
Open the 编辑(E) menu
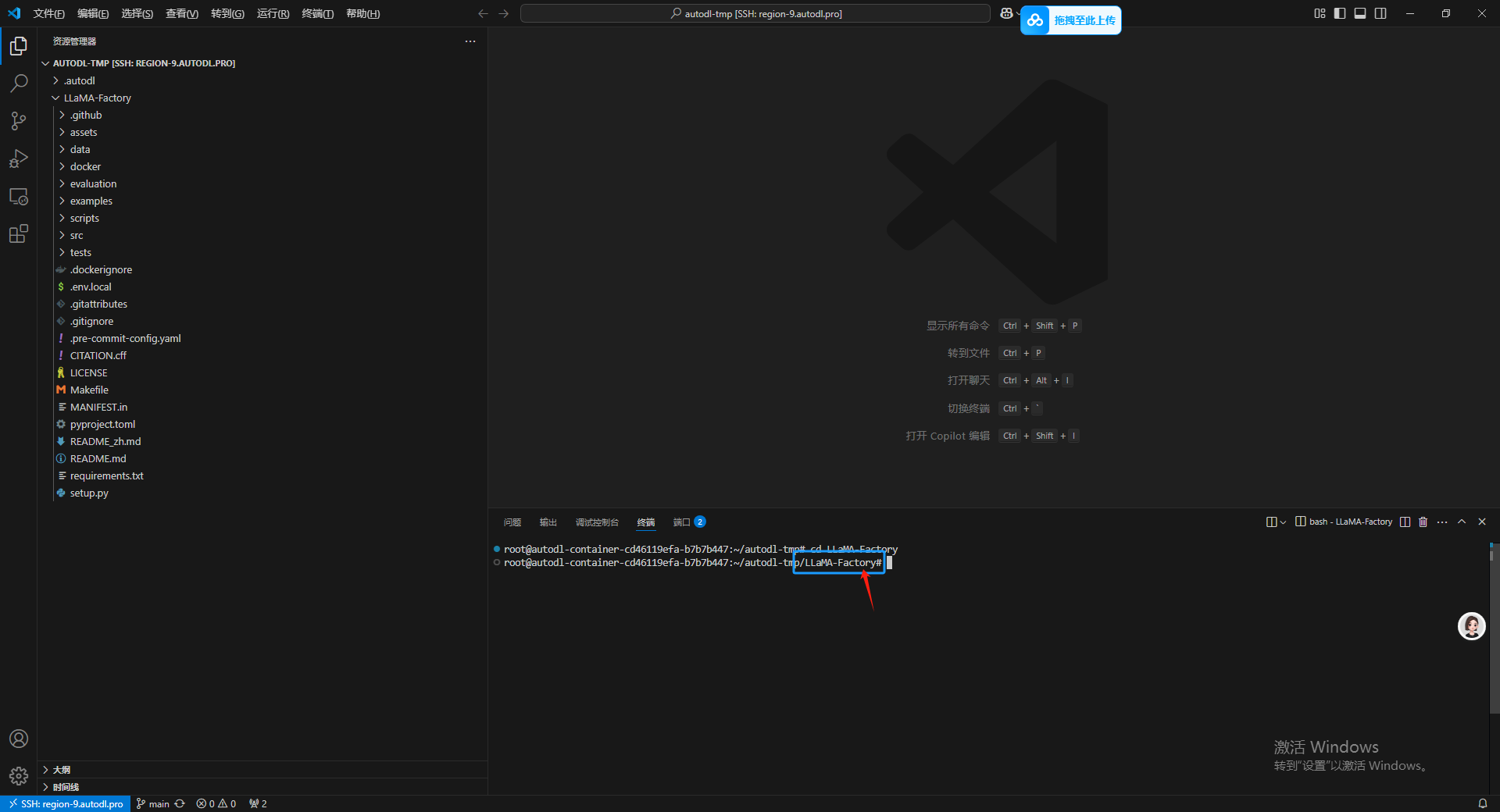pos(93,13)
